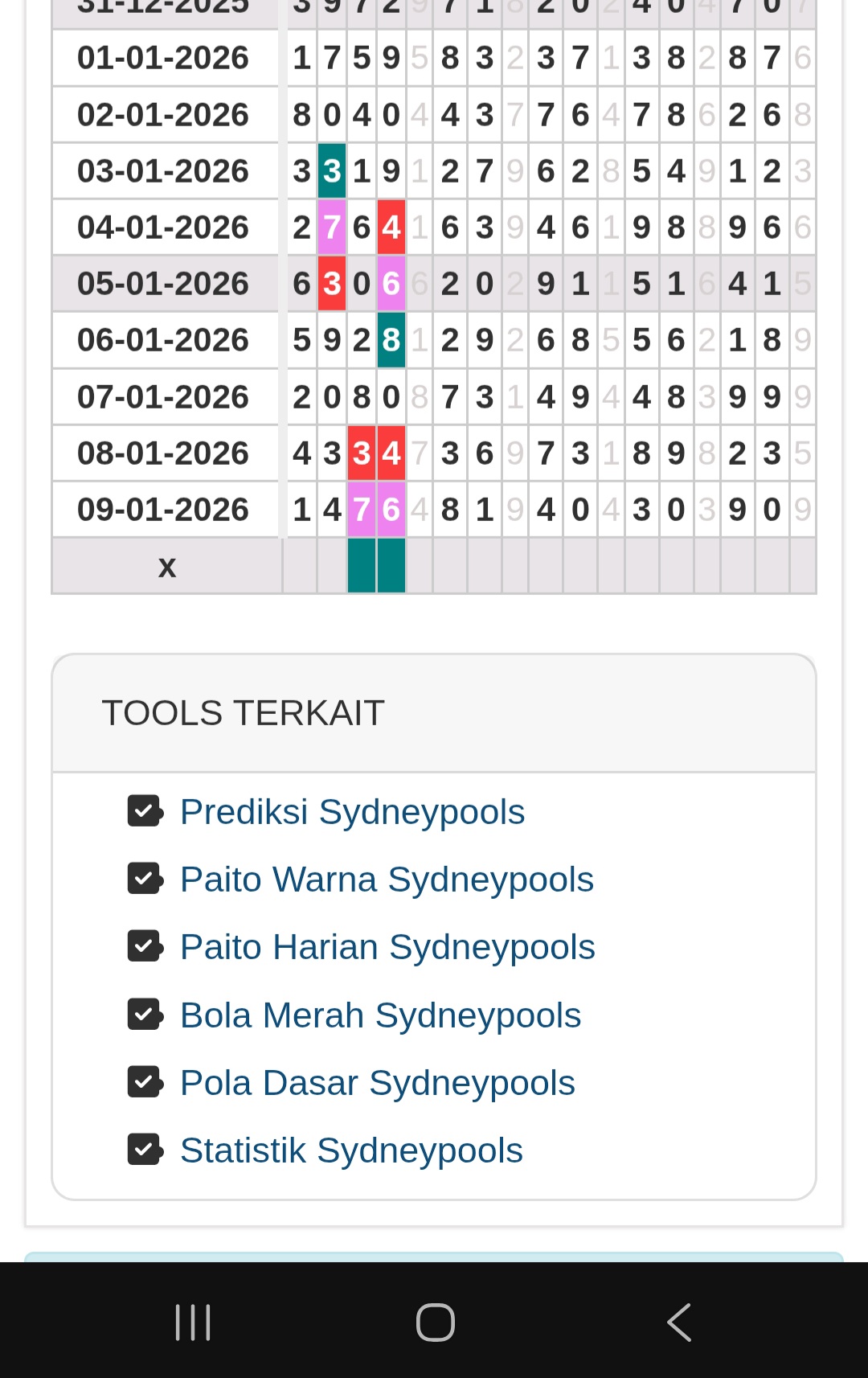
Task: Open the recent apps overview button
Action: pyautogui.click(x=193, y=1322)
